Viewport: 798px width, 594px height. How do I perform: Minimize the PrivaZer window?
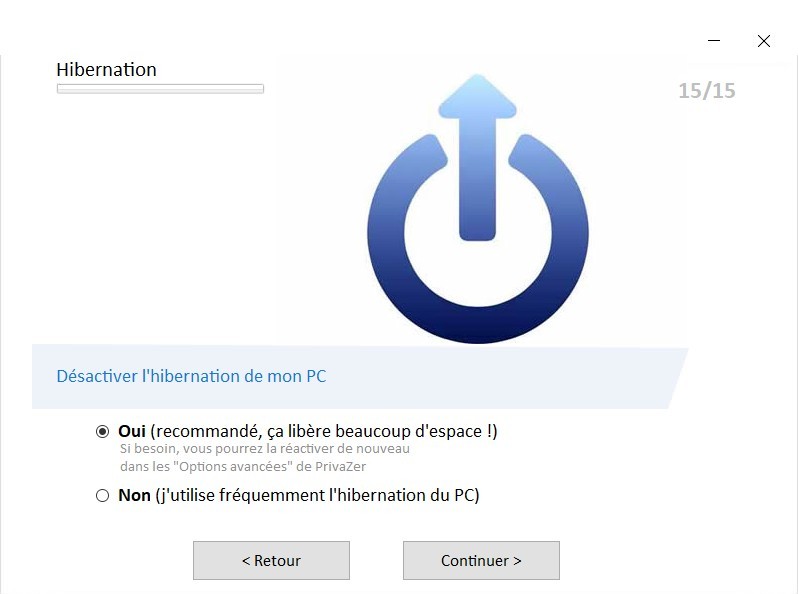click(x=714, y=41)
